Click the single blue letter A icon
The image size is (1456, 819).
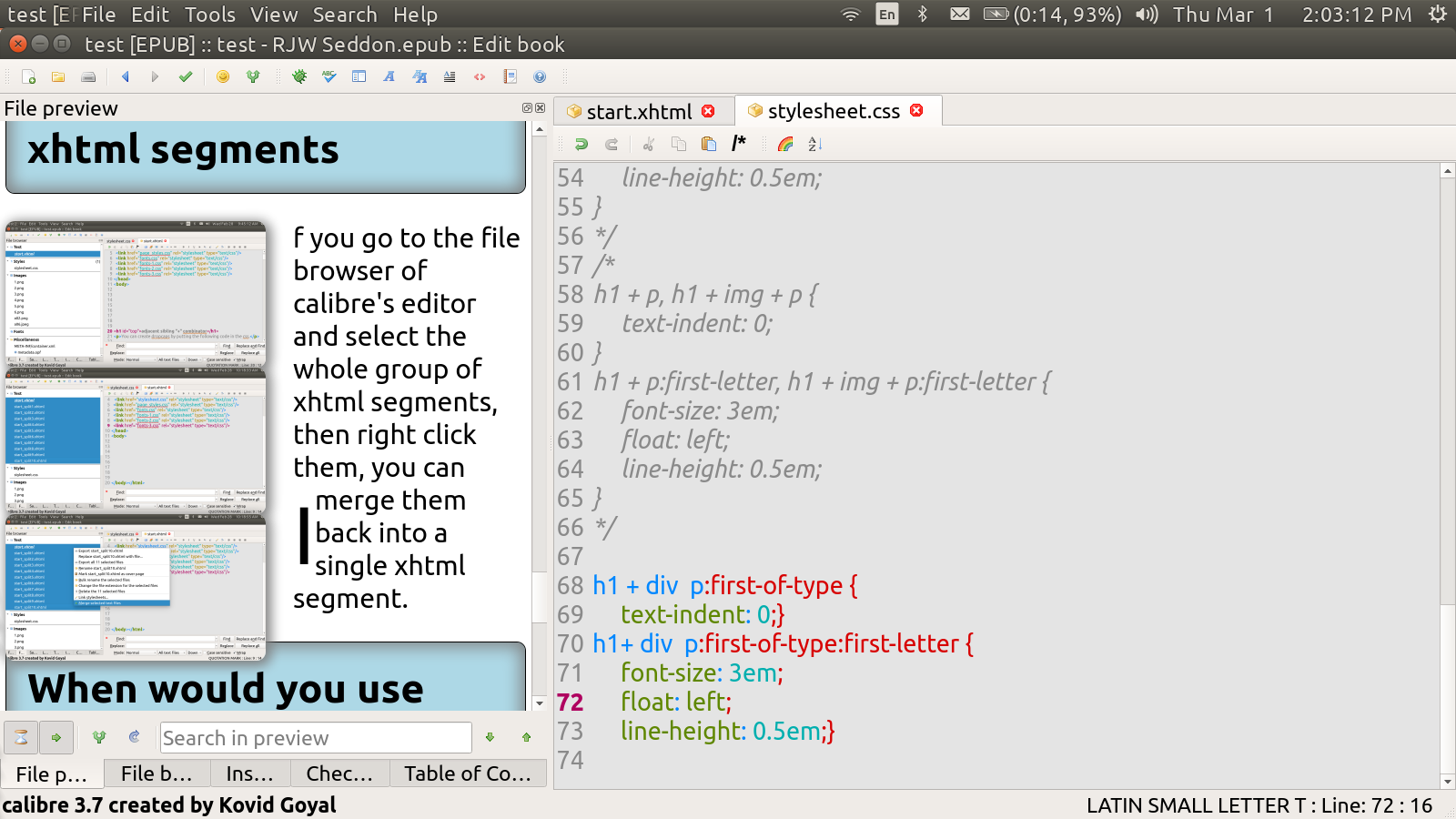click(x=389, y=77)
